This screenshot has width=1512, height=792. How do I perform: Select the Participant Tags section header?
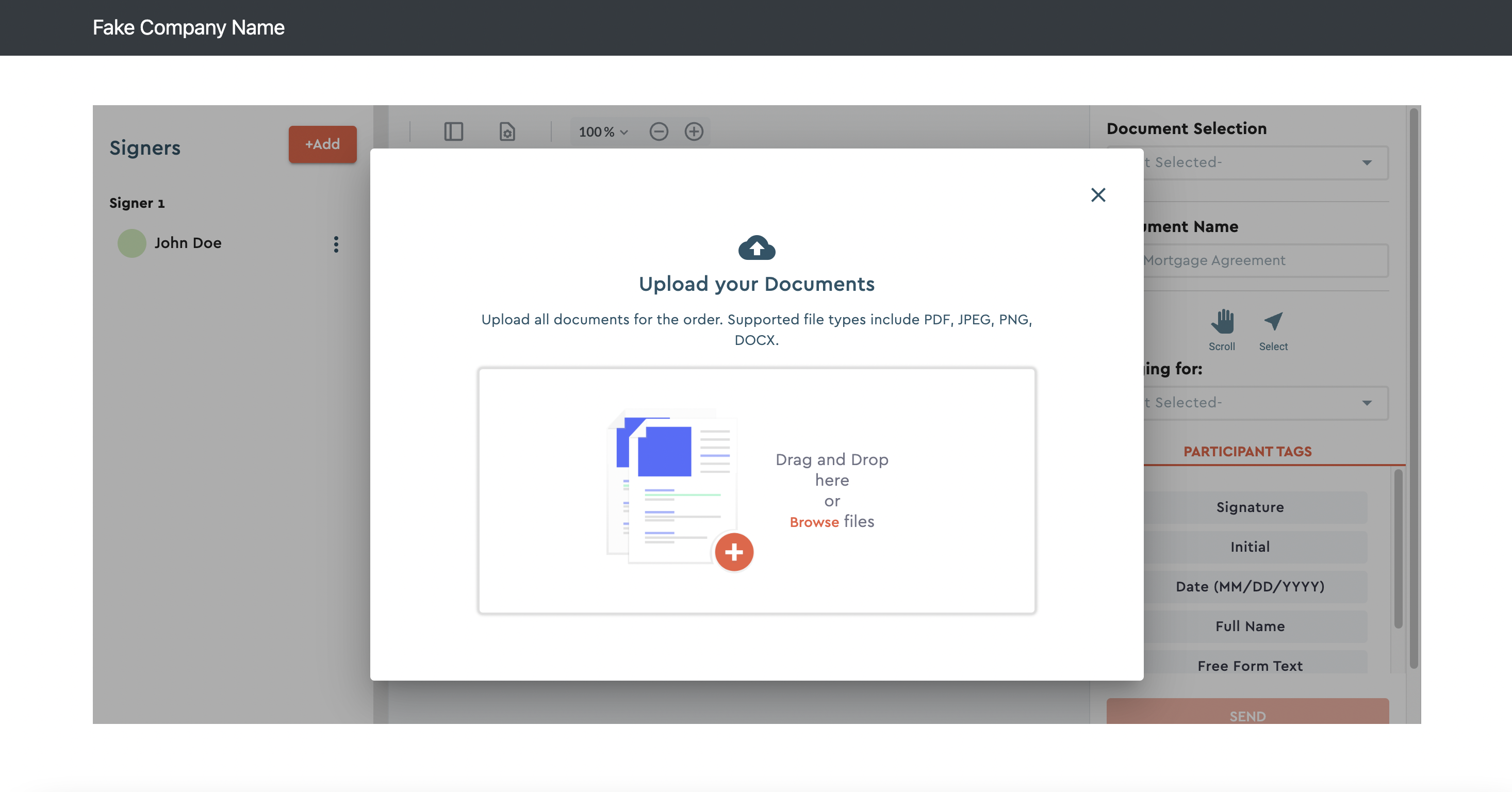click(x=1248, y=451)
